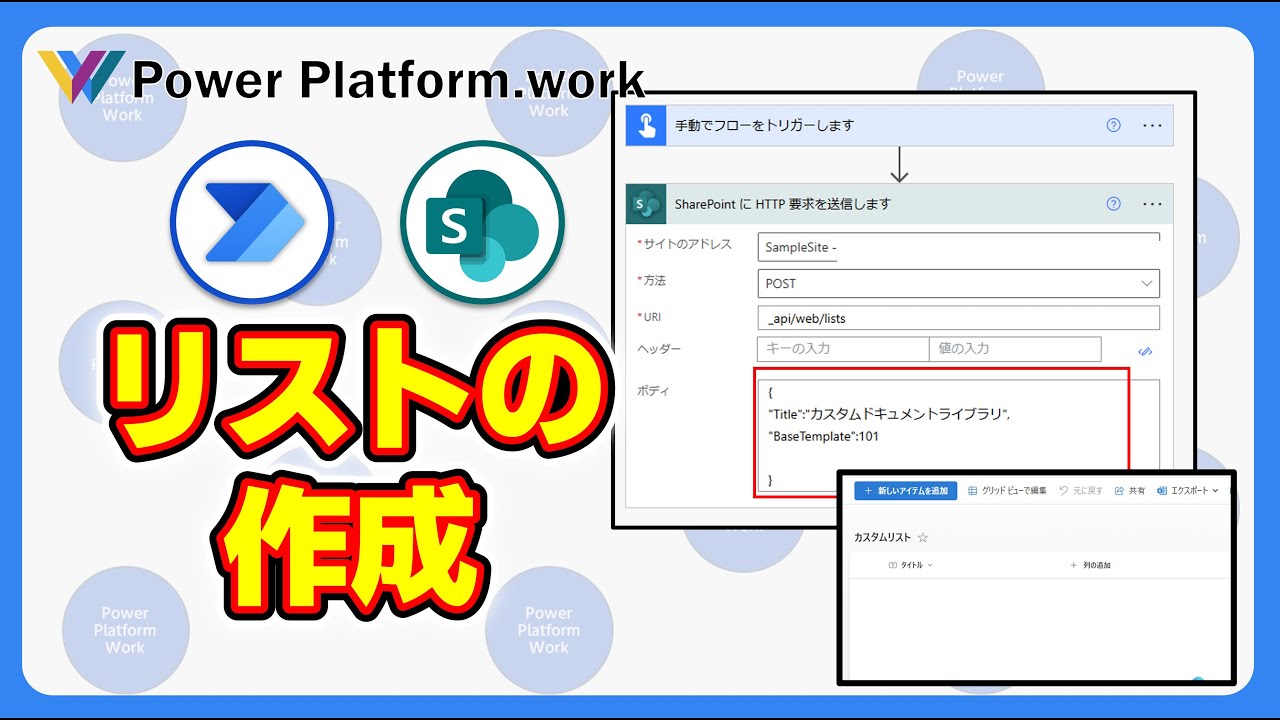Screen dimensions: 1280x720
Task: Open the manual trigger card's ellipsis menu
Action: click(1152, 126)
